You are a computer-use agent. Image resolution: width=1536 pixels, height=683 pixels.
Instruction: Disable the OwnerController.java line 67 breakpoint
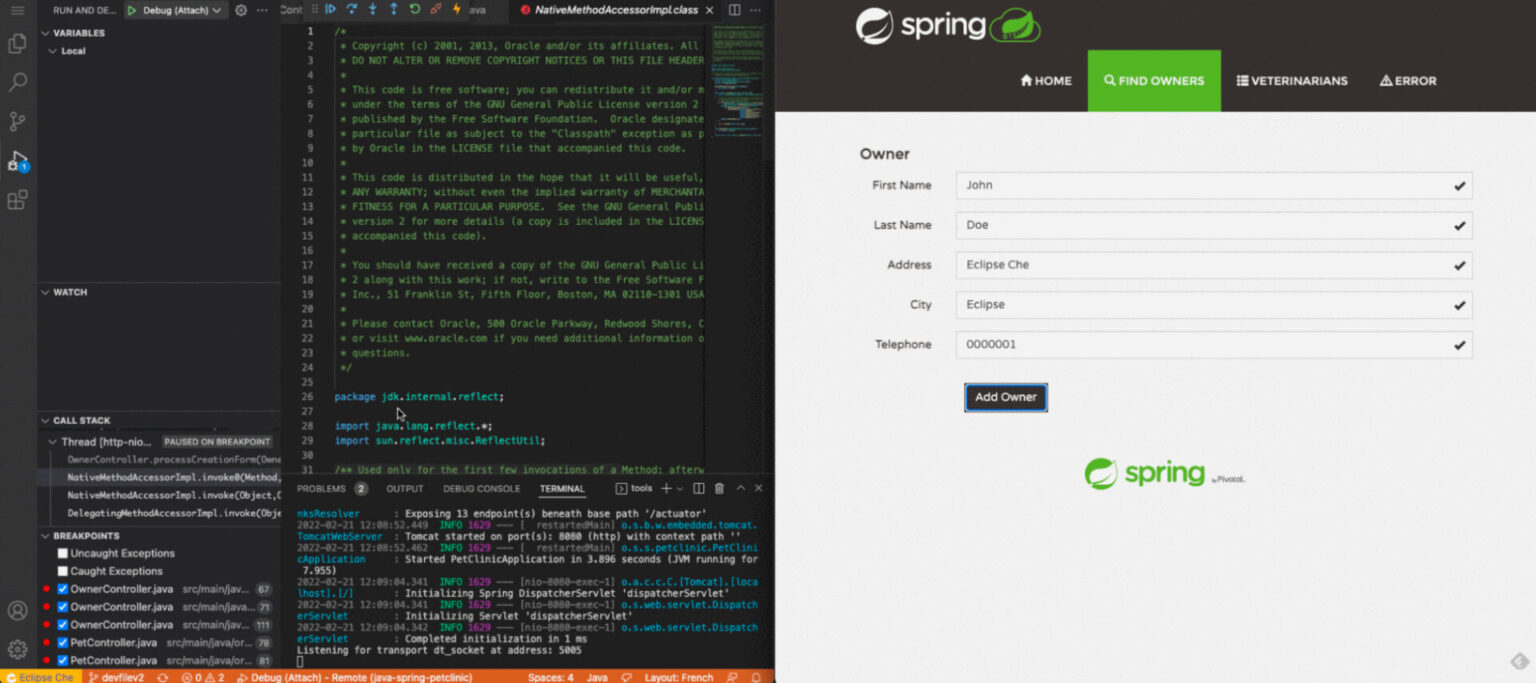(x=63, y=589)
